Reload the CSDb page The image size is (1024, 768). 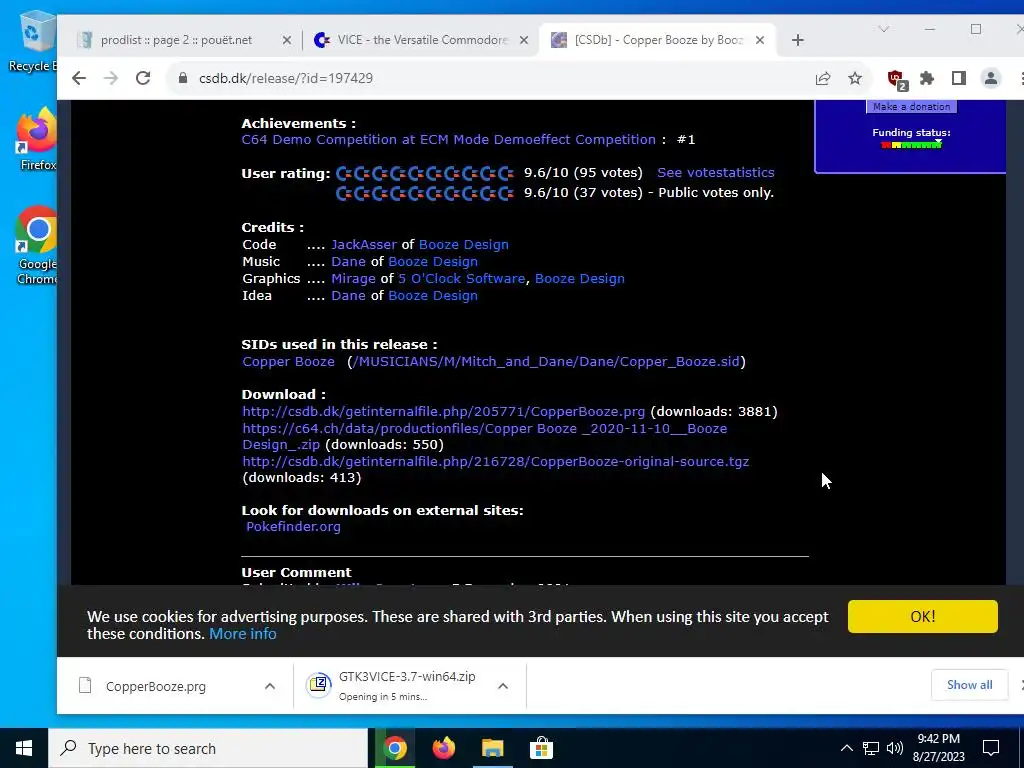143,78
